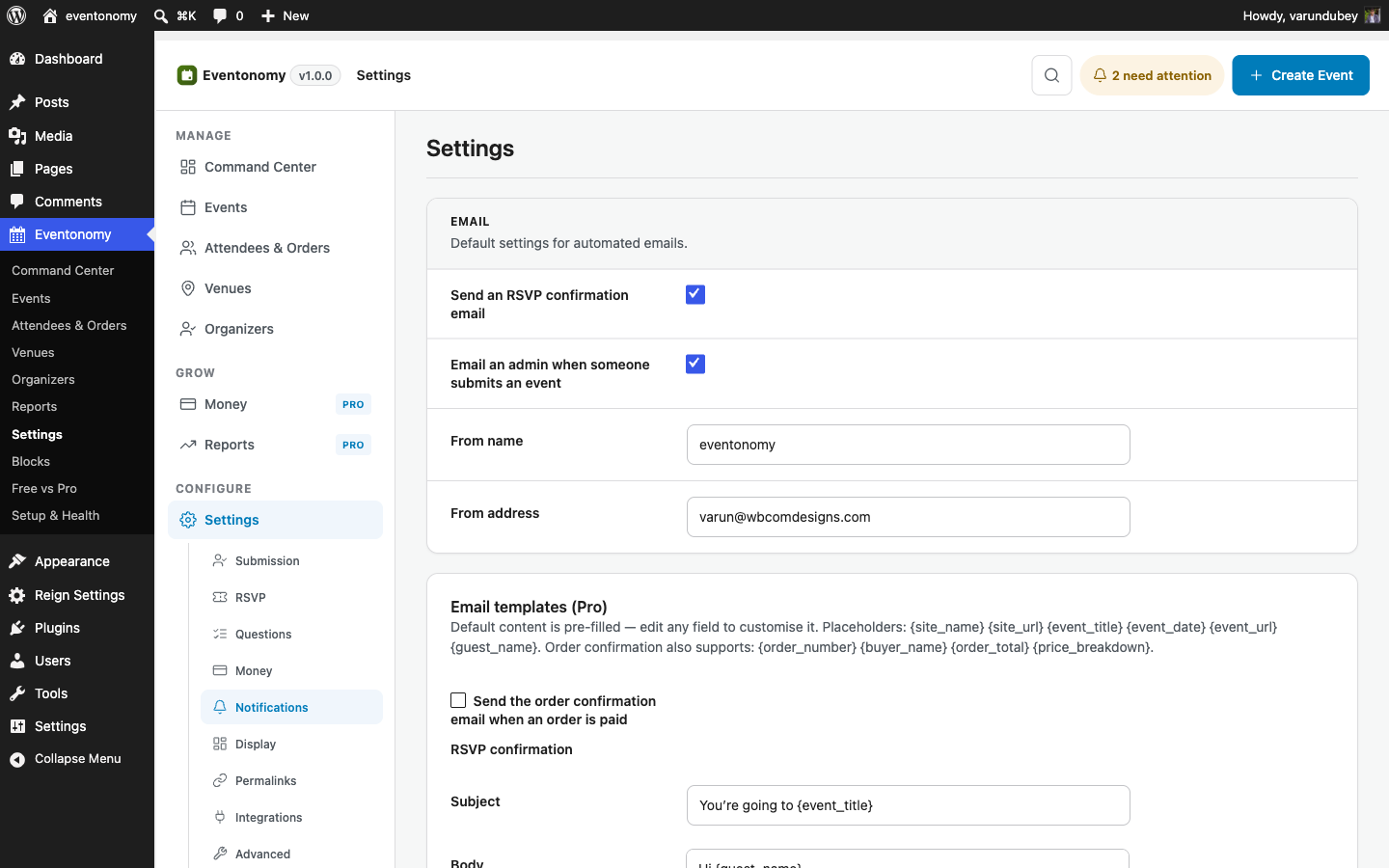
Task: Click the Events calendar icon in Manage
Action: (188, 207)
